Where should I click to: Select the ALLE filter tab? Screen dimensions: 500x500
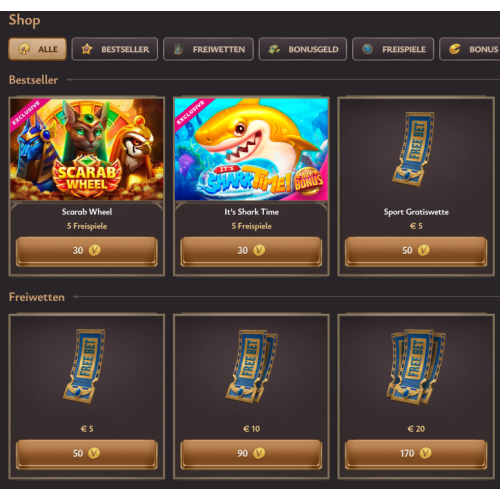pyautogui.click(x=37, y=49)
